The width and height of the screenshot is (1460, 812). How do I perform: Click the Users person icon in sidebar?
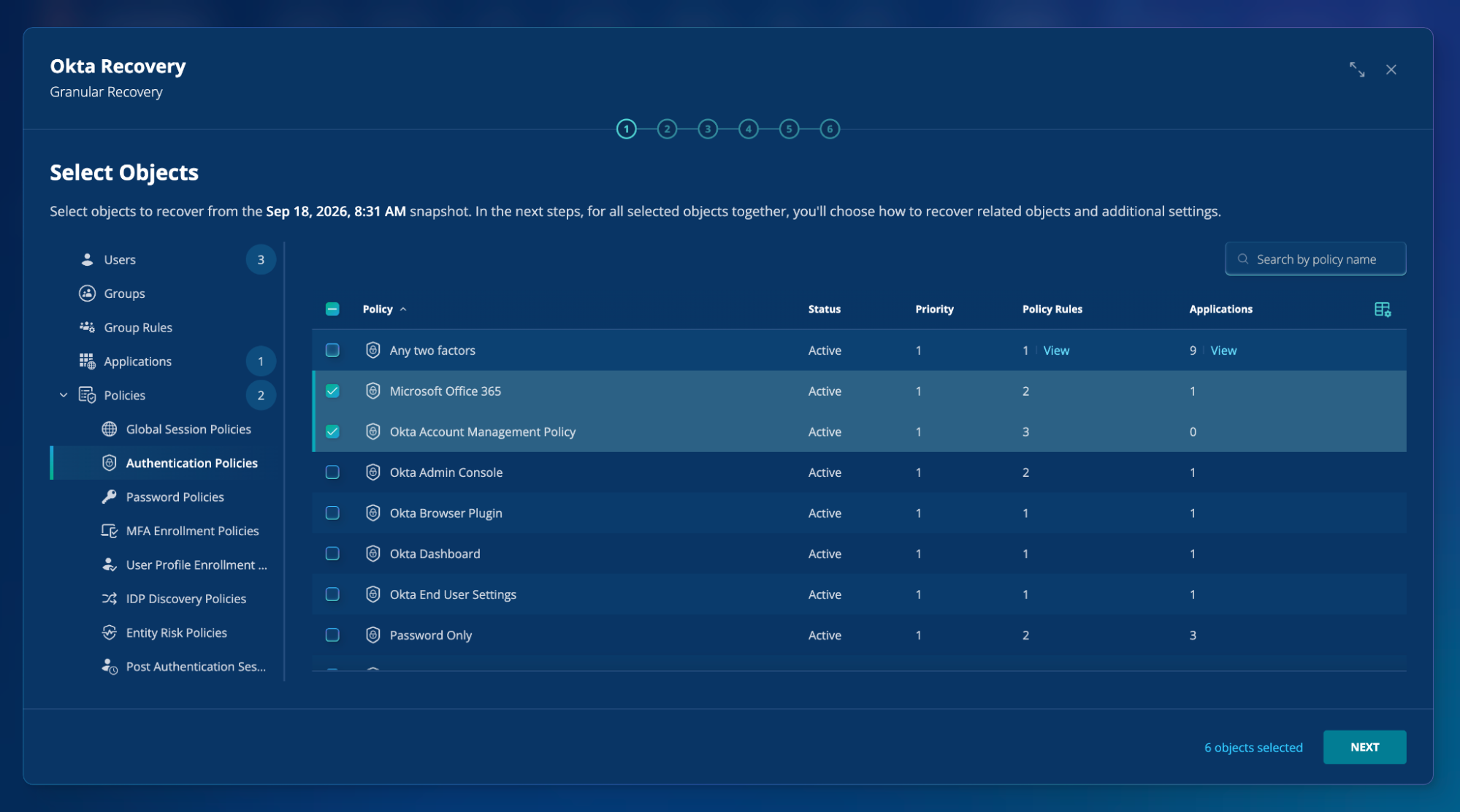click(87, 259)
